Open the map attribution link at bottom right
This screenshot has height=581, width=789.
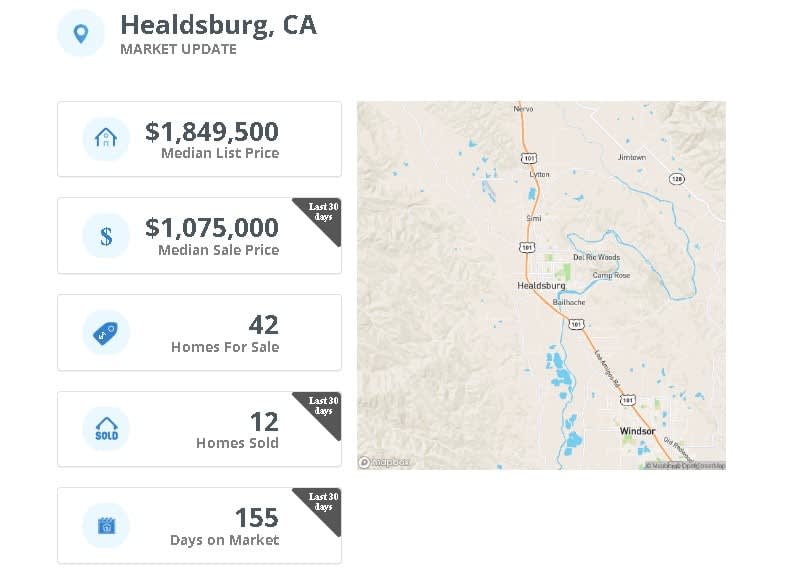click(x=685, y=466)
